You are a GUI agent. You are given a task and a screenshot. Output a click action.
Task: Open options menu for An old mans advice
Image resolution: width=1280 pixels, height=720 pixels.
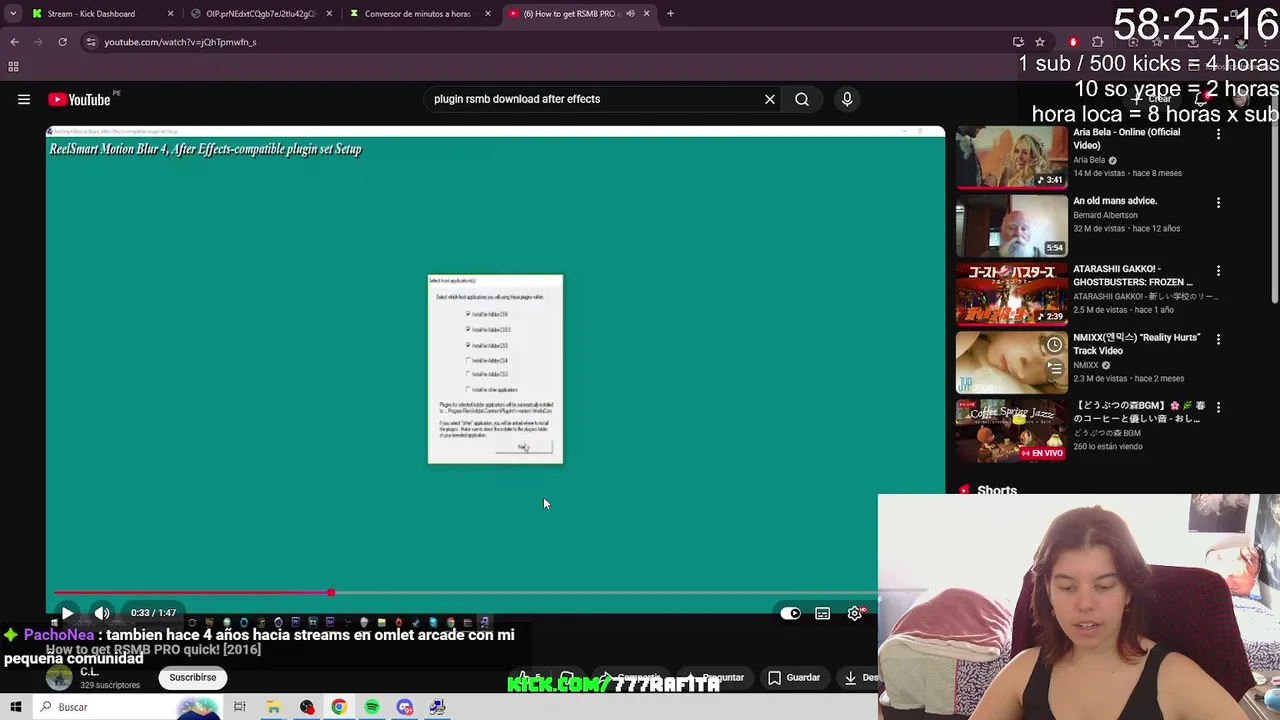click(x=1218, y=203)
